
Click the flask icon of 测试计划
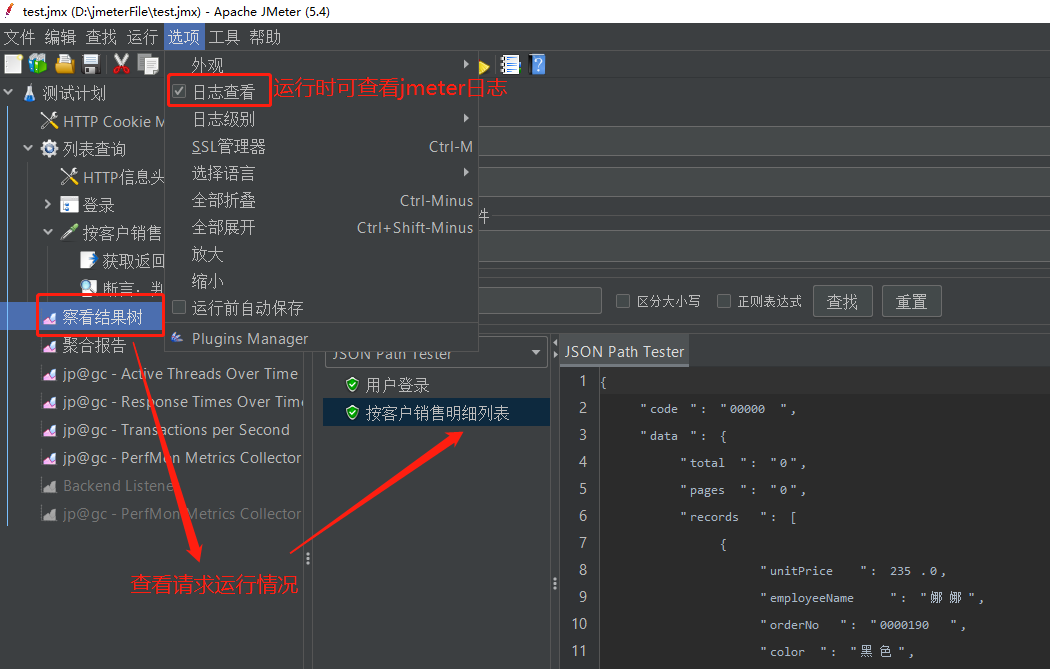click(29, 93)
